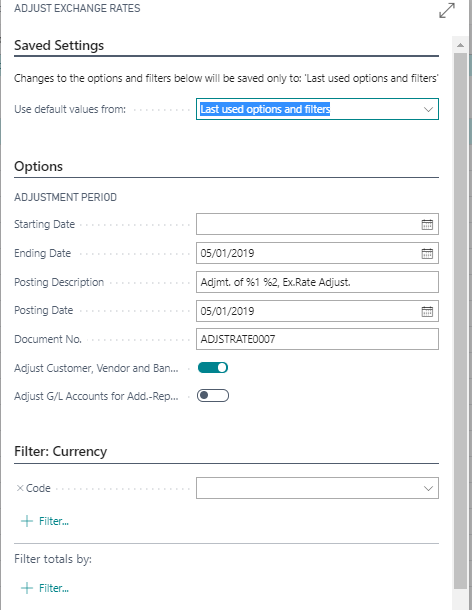Add a totals filter via Filter... link
This screenshot has width=472, height=610.
54,588
